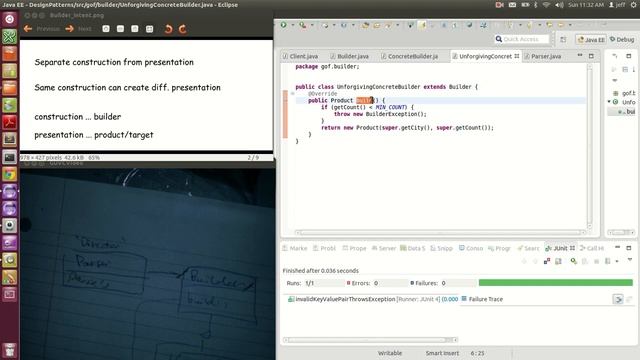Open the Builder.java editor tab
This screenshot has height=360, width=640.
tap(349, 56)
